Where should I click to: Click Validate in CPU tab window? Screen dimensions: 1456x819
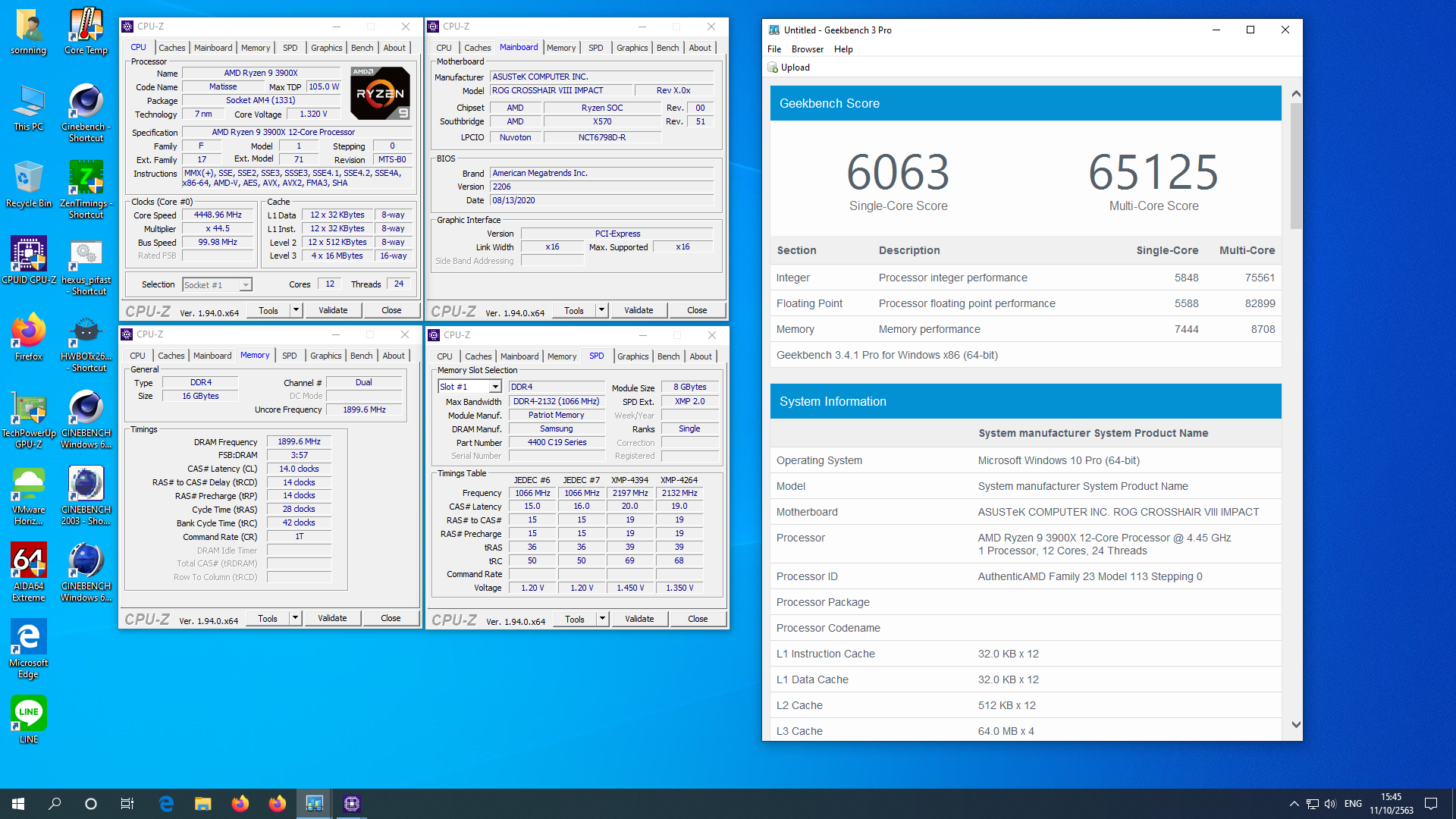click(333, 310)
